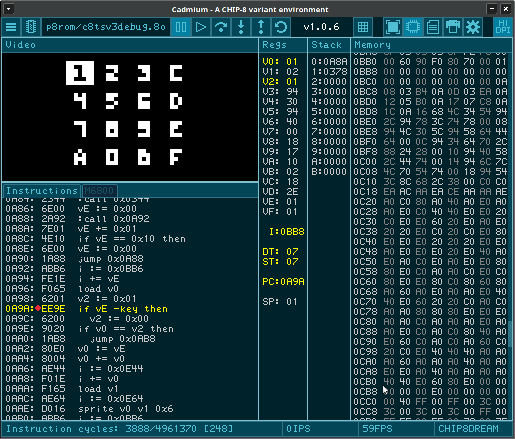This screenshot has width=515, height=439.
Task: Click the ROM chip load icon
Action: (31, 27)
